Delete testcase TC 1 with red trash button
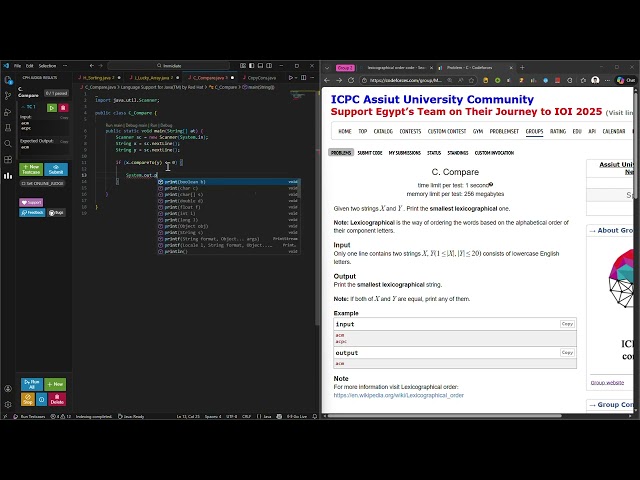This screenshot has height=480, width=640. [63, 108]
